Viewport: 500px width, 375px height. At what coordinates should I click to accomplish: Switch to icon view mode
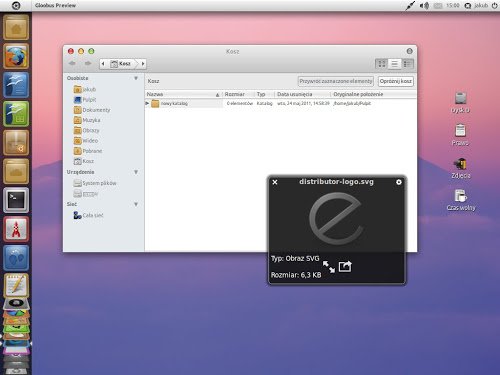(x=382, y=64)
